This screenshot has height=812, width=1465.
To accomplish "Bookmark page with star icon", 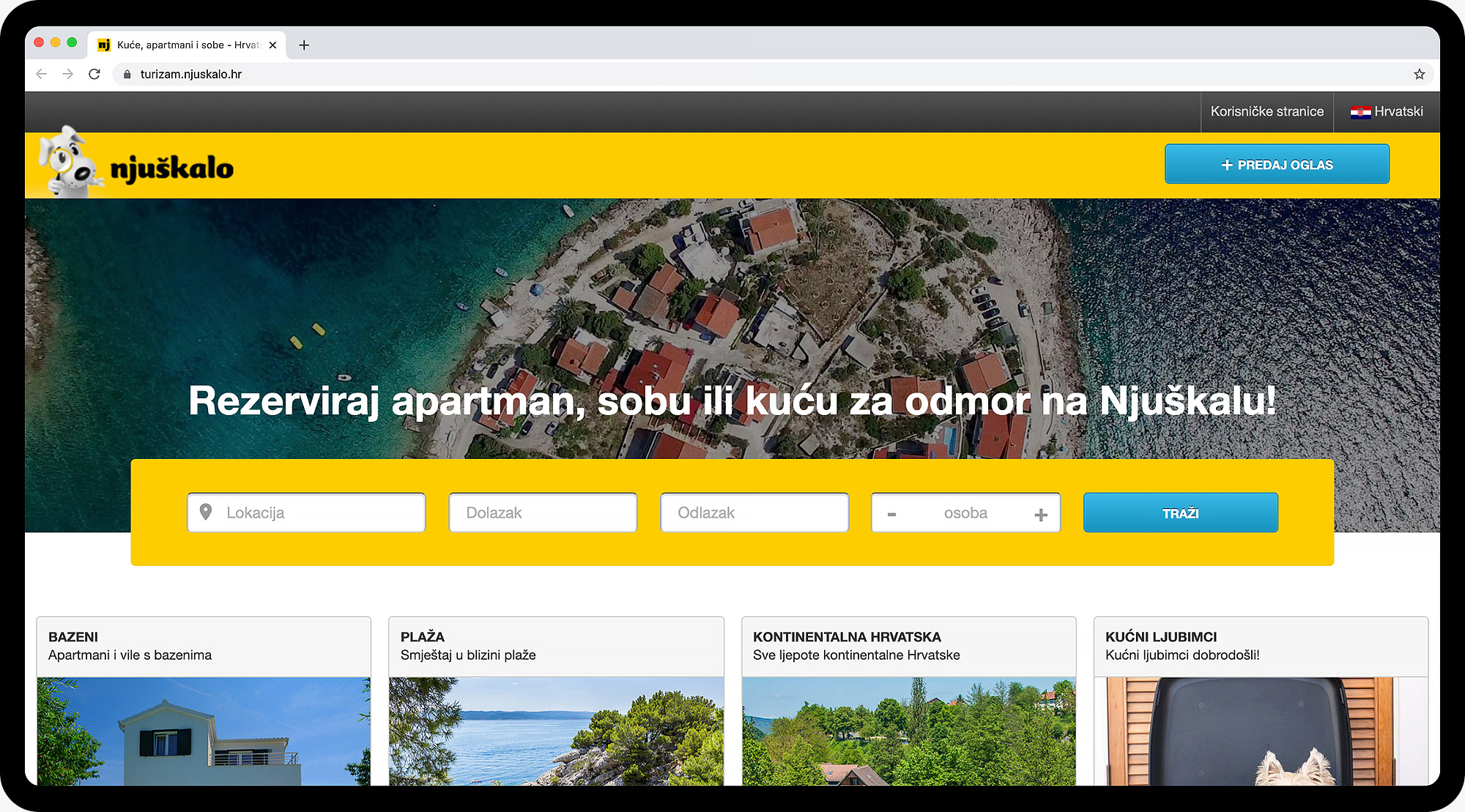I will tap(1419, 74).
